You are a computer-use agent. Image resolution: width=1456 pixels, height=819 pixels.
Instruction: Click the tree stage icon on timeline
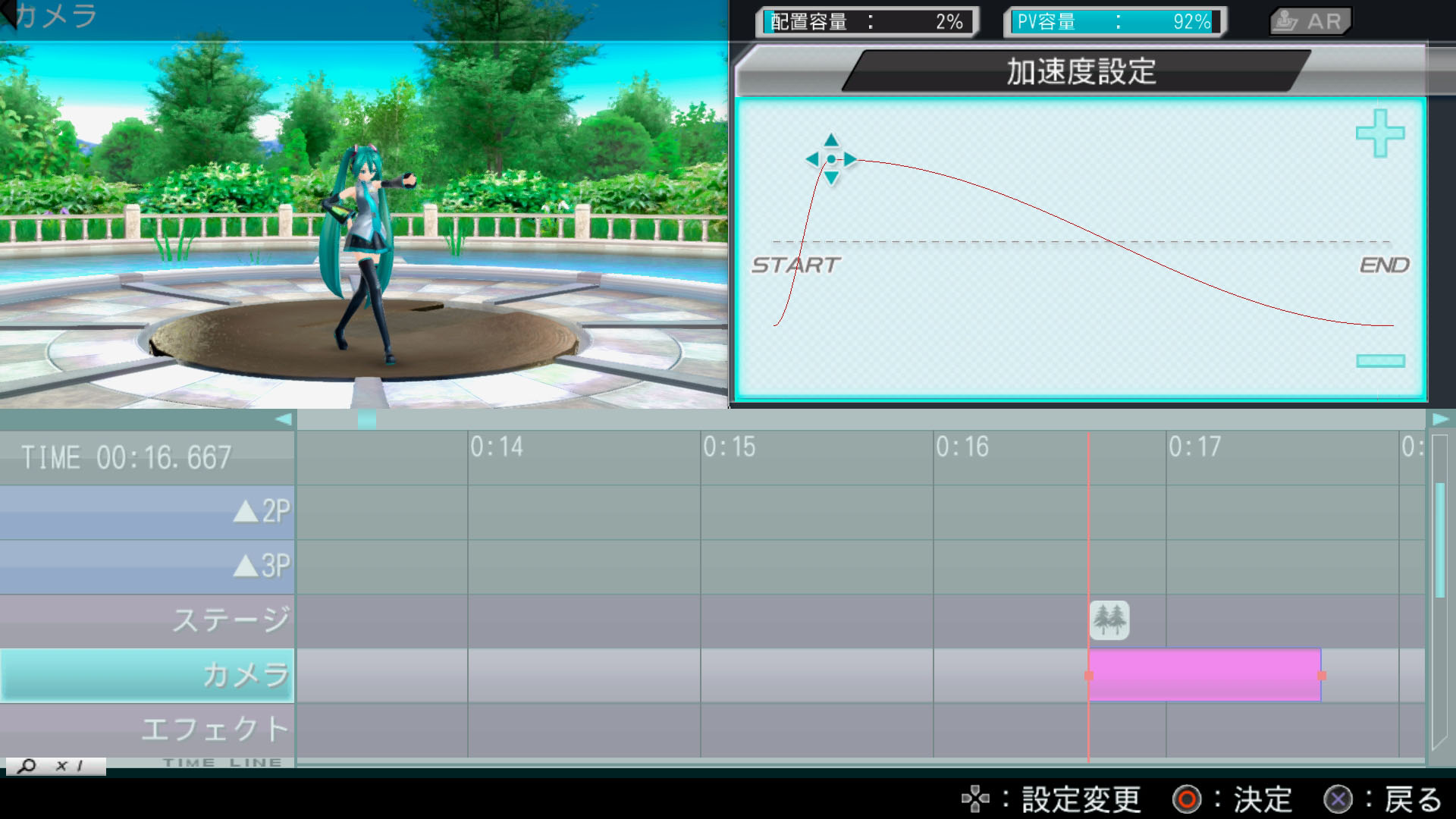click(1109, 620)
